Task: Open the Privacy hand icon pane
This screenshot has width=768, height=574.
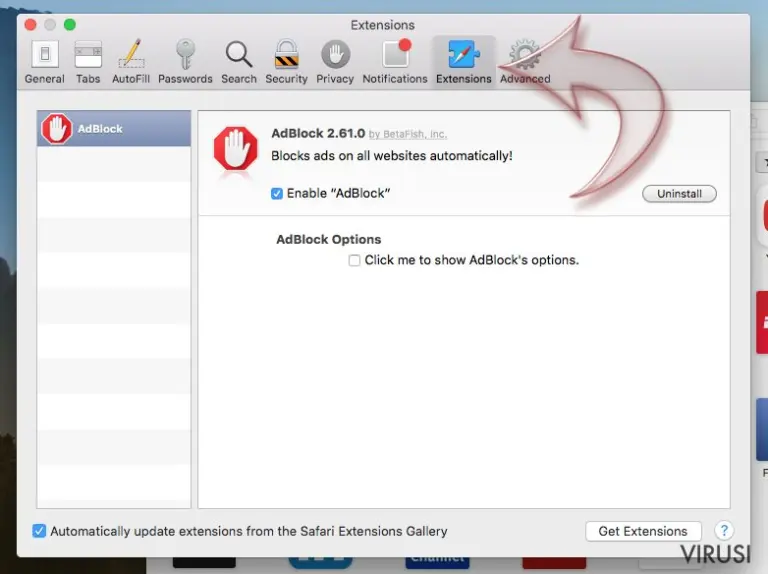Action: (335, 62)
